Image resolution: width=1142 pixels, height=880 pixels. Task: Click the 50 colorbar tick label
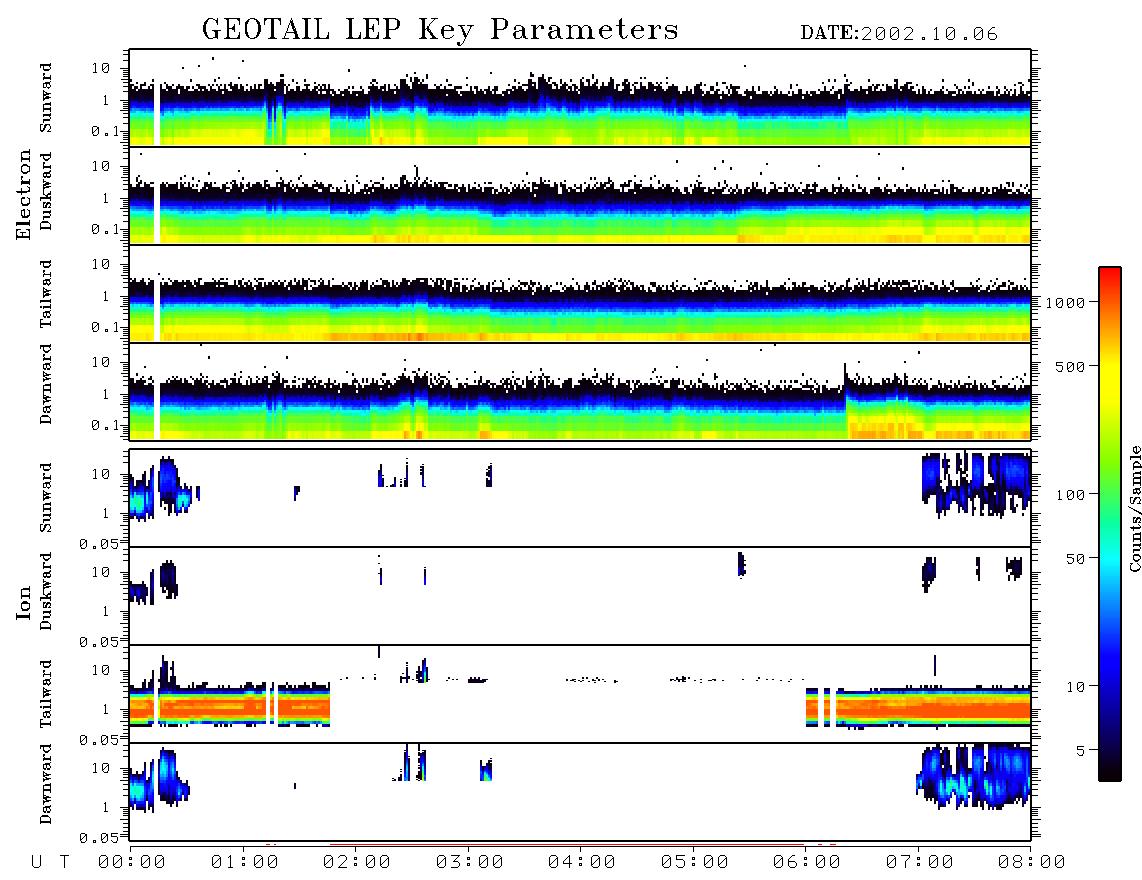pos(1075,559)
